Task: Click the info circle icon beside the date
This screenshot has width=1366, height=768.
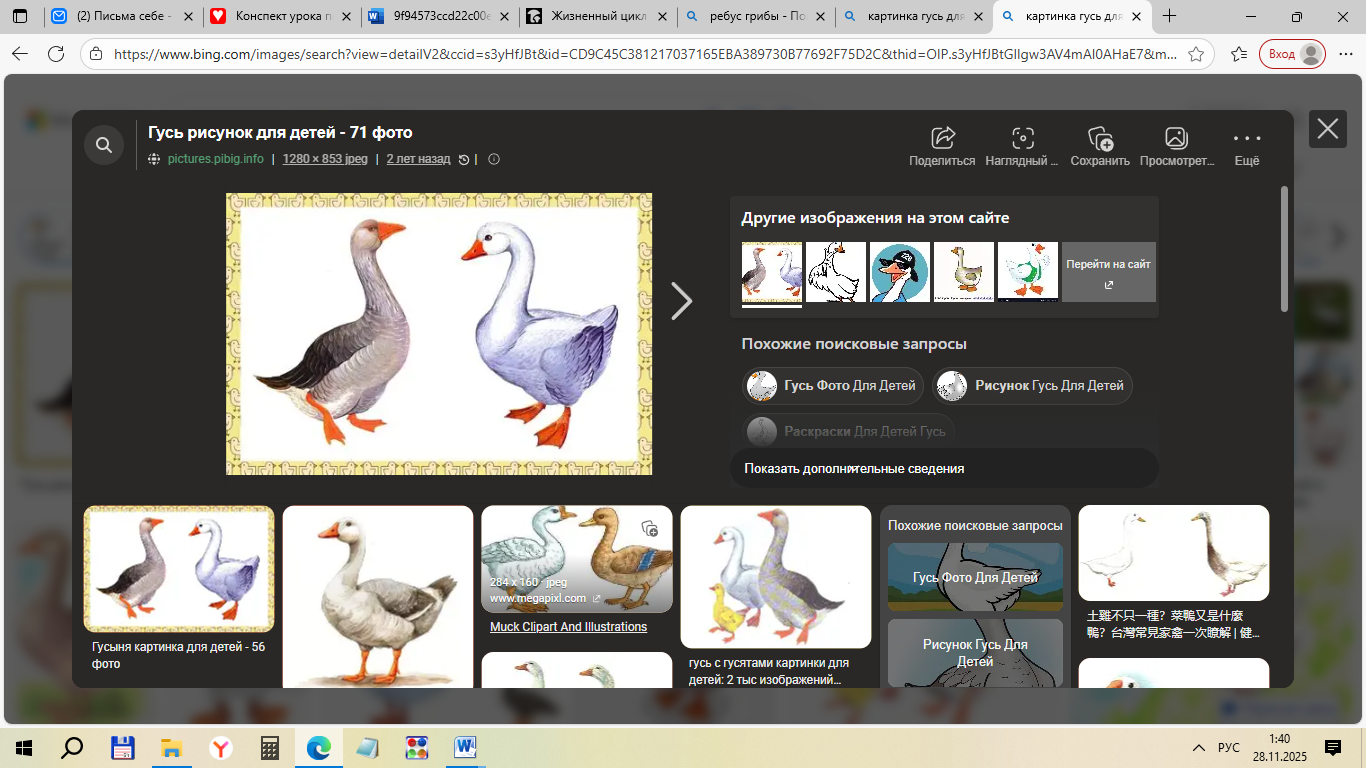Action: pyautogui.click(x=494, y=159)
